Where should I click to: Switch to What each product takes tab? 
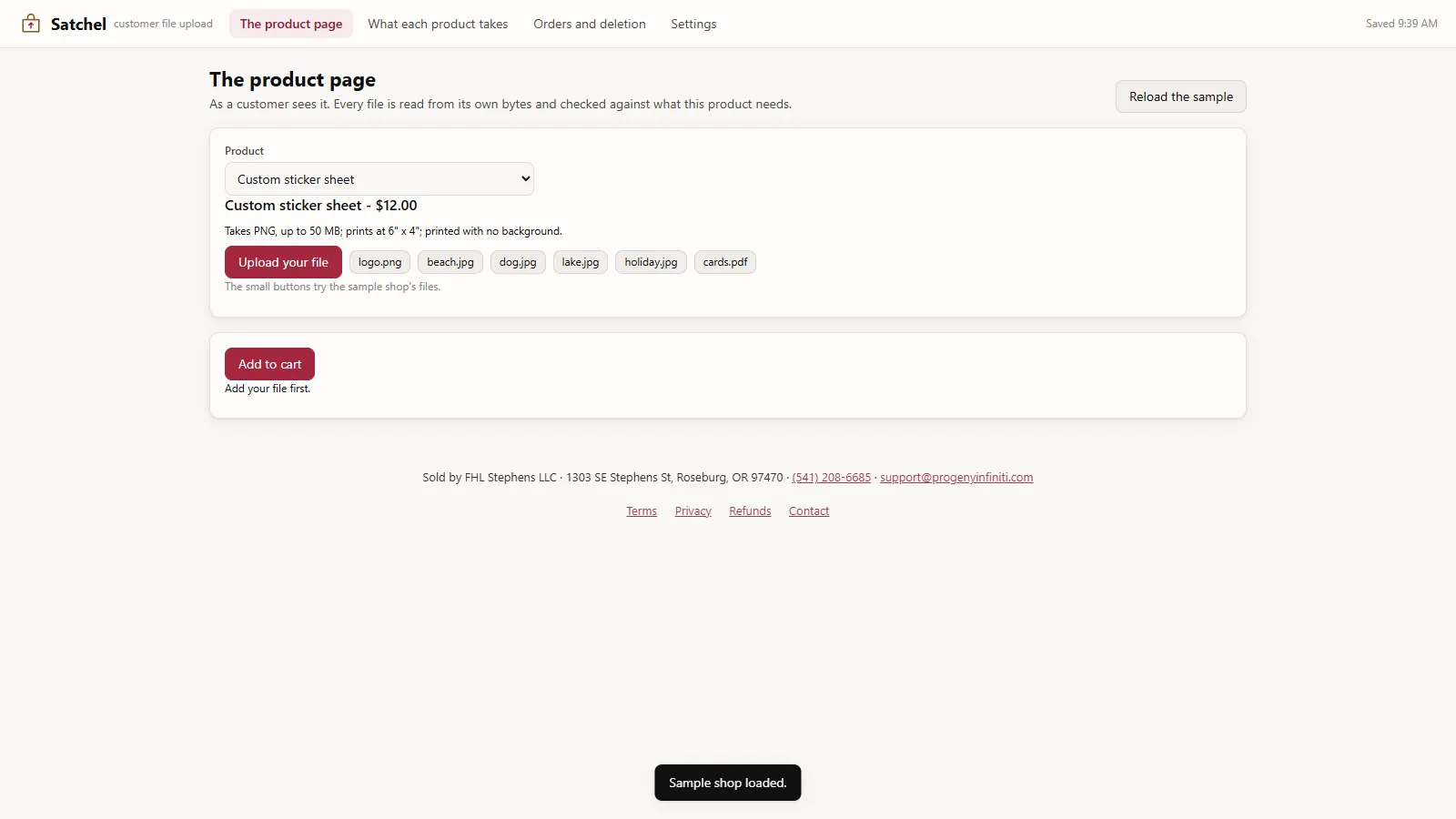click(438, 24)
